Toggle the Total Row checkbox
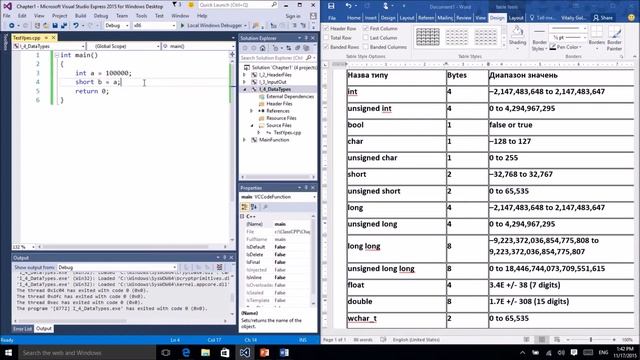The image size is (640, 360). [x=327, y=38]
